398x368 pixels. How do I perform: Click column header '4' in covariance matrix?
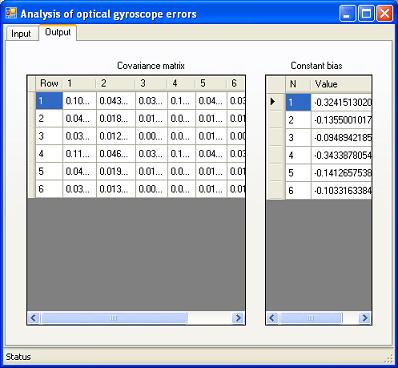181,83
